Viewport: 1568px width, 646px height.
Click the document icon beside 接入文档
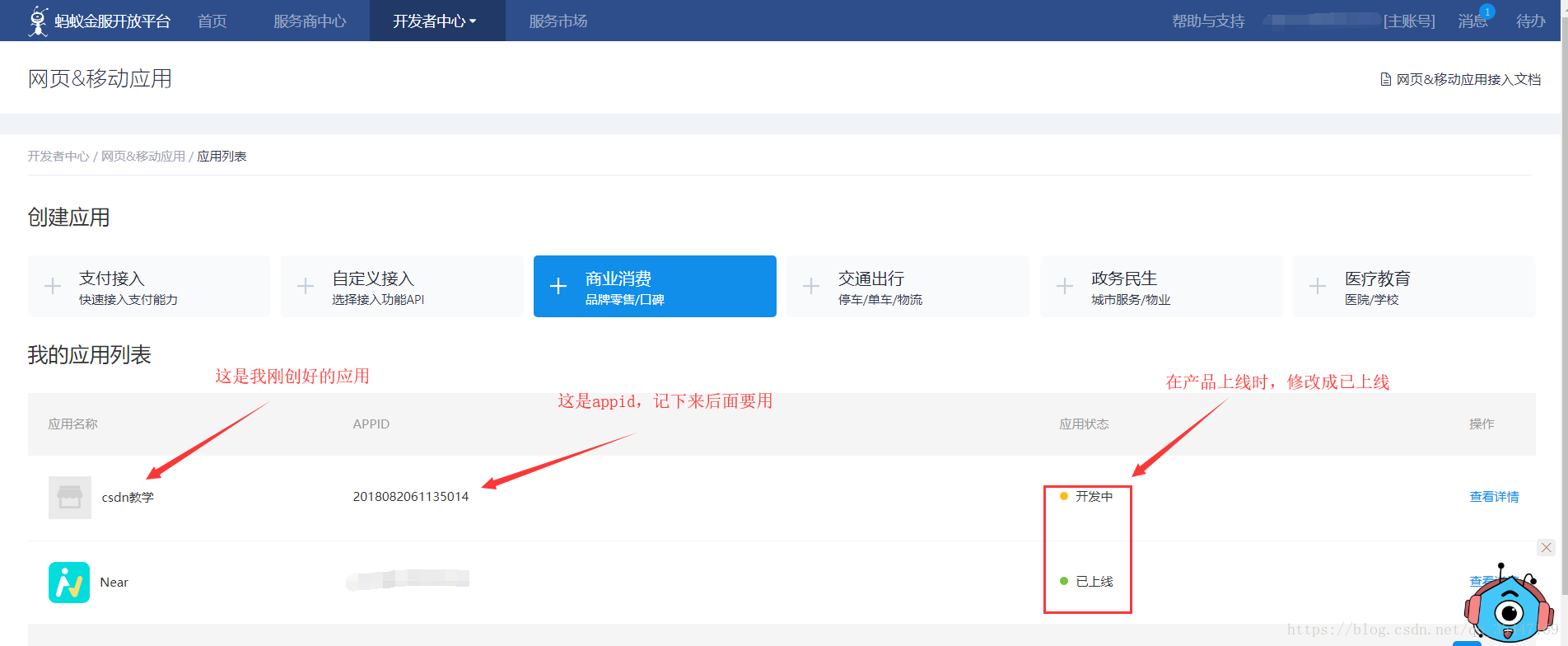(x=1386, y=79)
